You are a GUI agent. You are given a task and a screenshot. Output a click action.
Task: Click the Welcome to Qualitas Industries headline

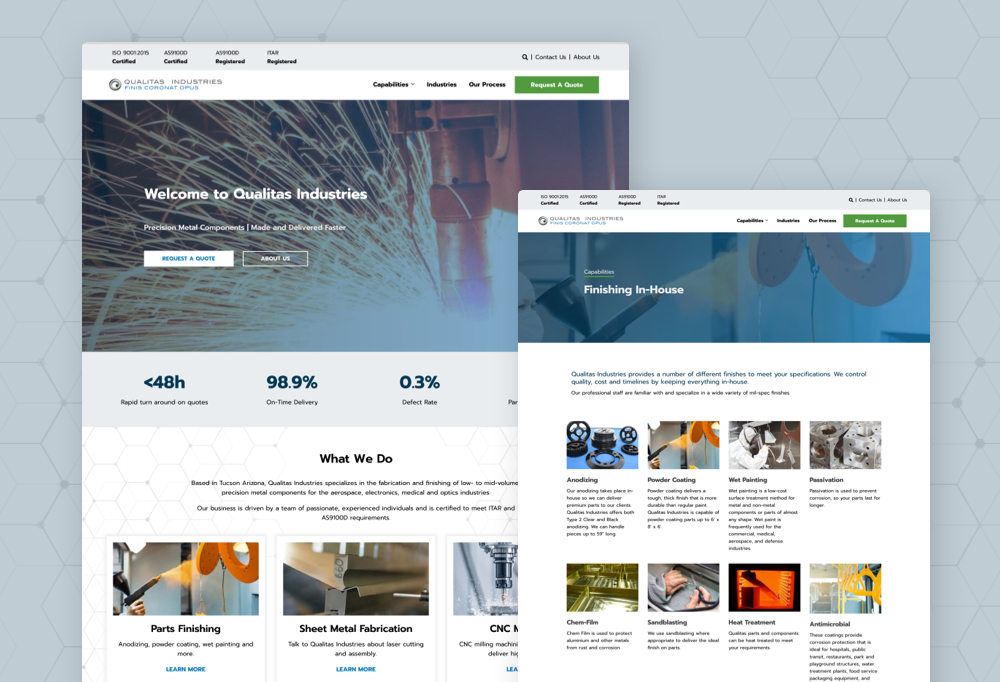point(256,194)
